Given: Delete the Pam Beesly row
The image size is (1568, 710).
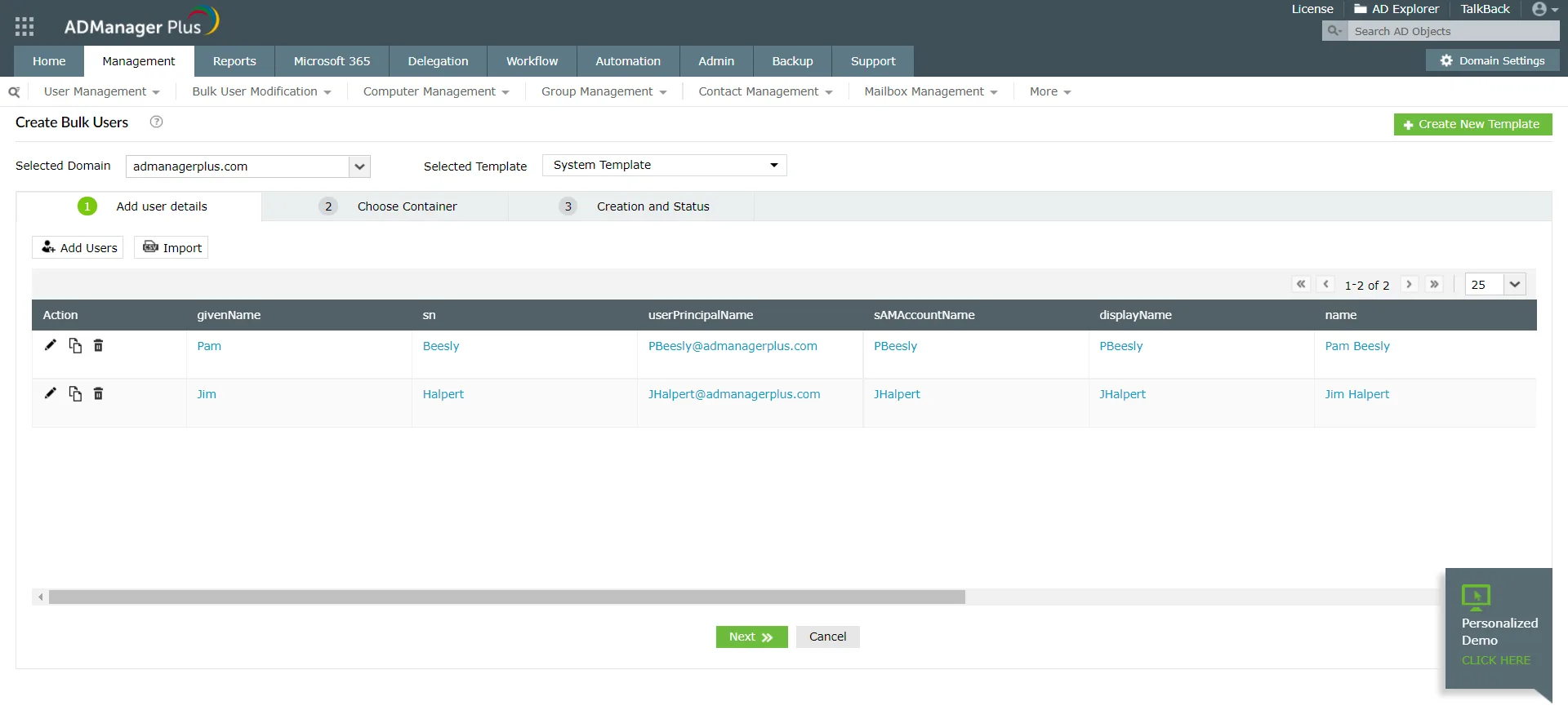Looking at the screenshot, I should click(98, 345).
